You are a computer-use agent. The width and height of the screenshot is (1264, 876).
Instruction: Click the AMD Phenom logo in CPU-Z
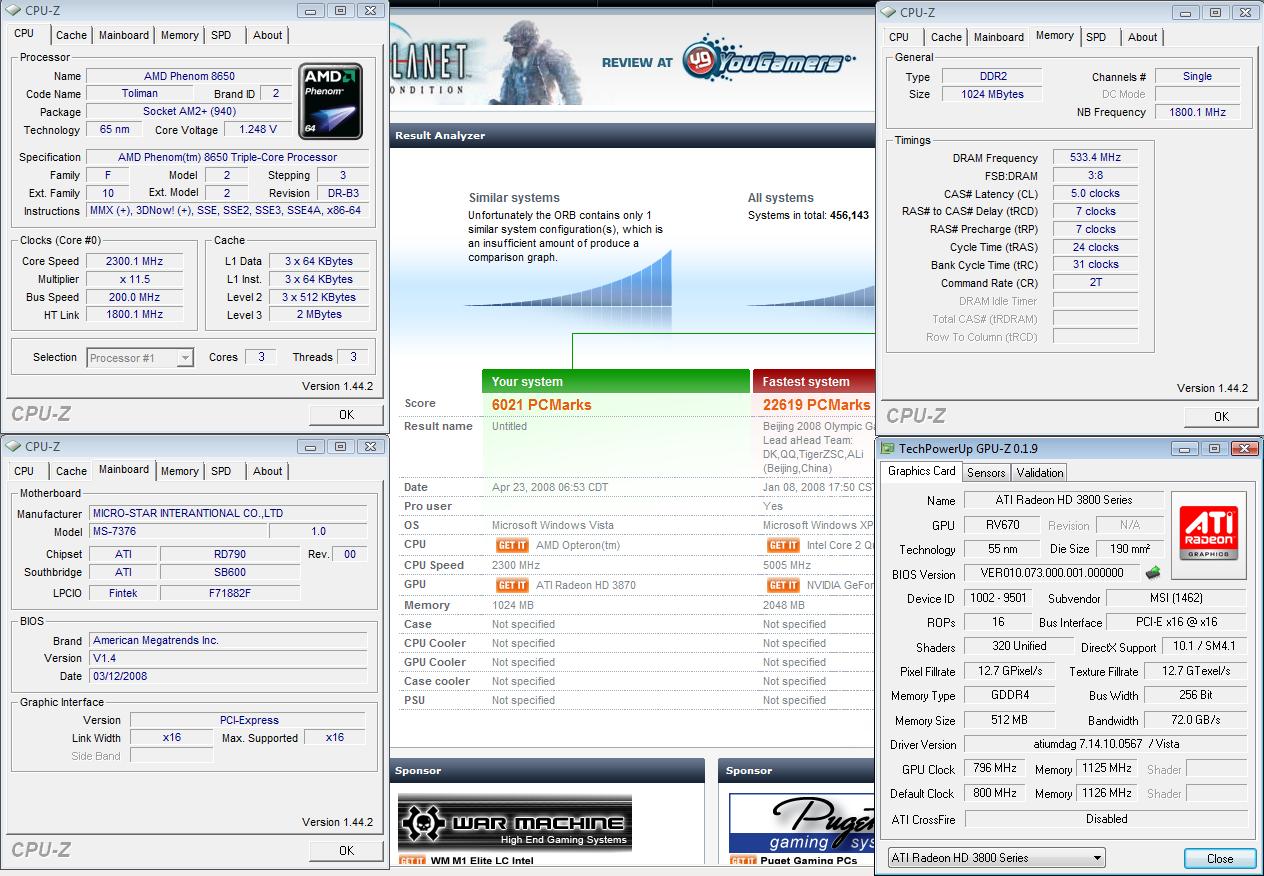pos(331,102)
